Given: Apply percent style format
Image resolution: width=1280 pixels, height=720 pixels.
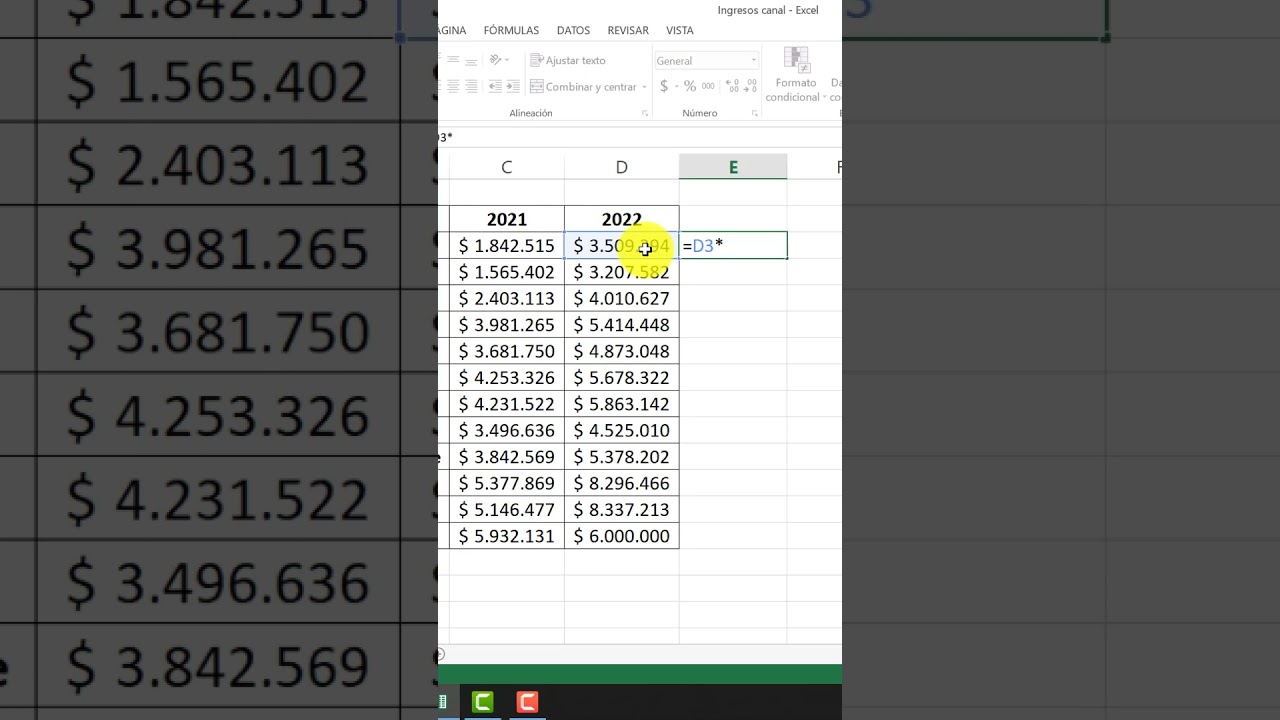Looking at the screenshot, I should click(690, 87).
